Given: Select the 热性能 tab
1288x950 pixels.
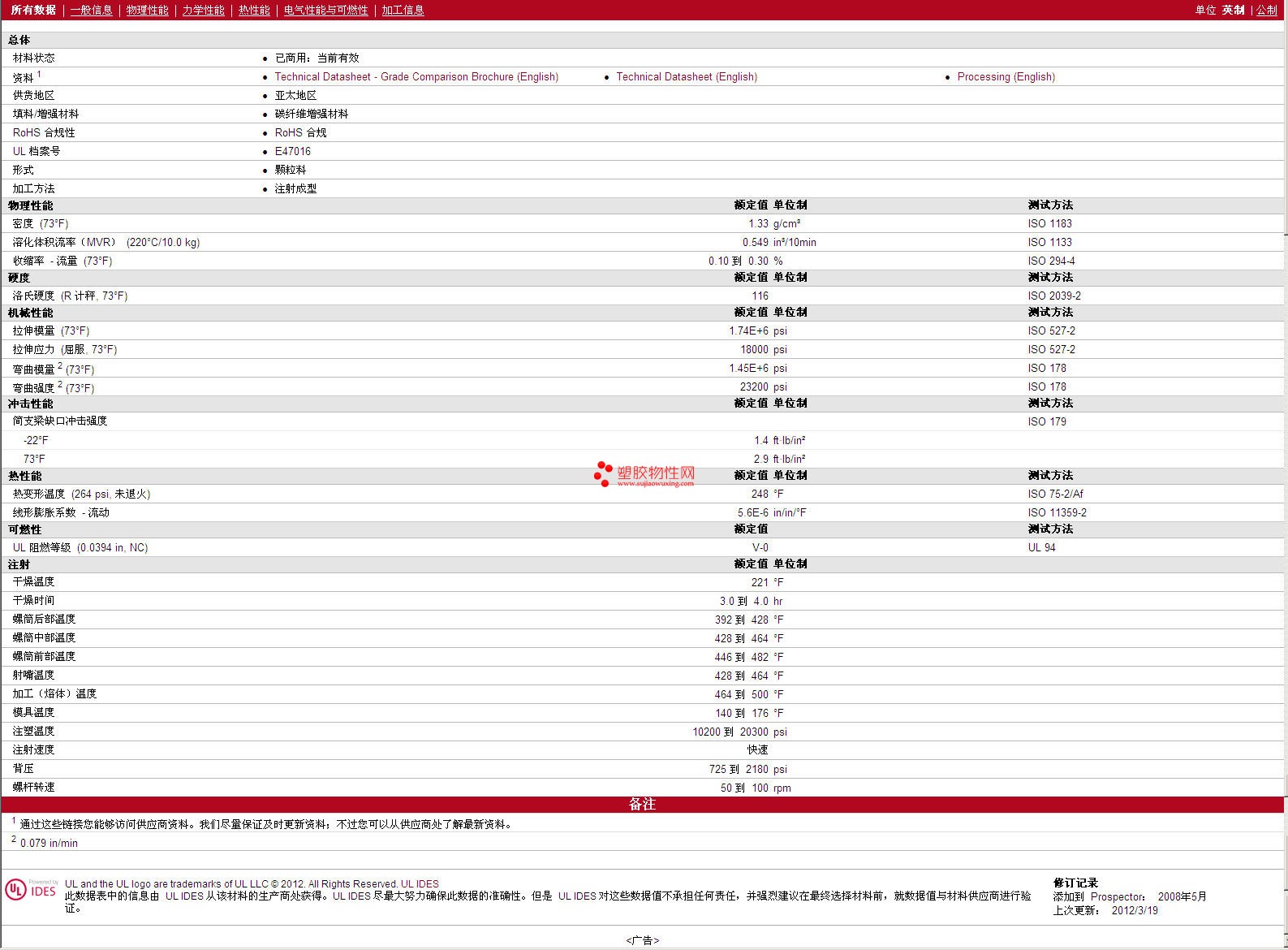Looking at the screenshot, I should tap(254, 10).
